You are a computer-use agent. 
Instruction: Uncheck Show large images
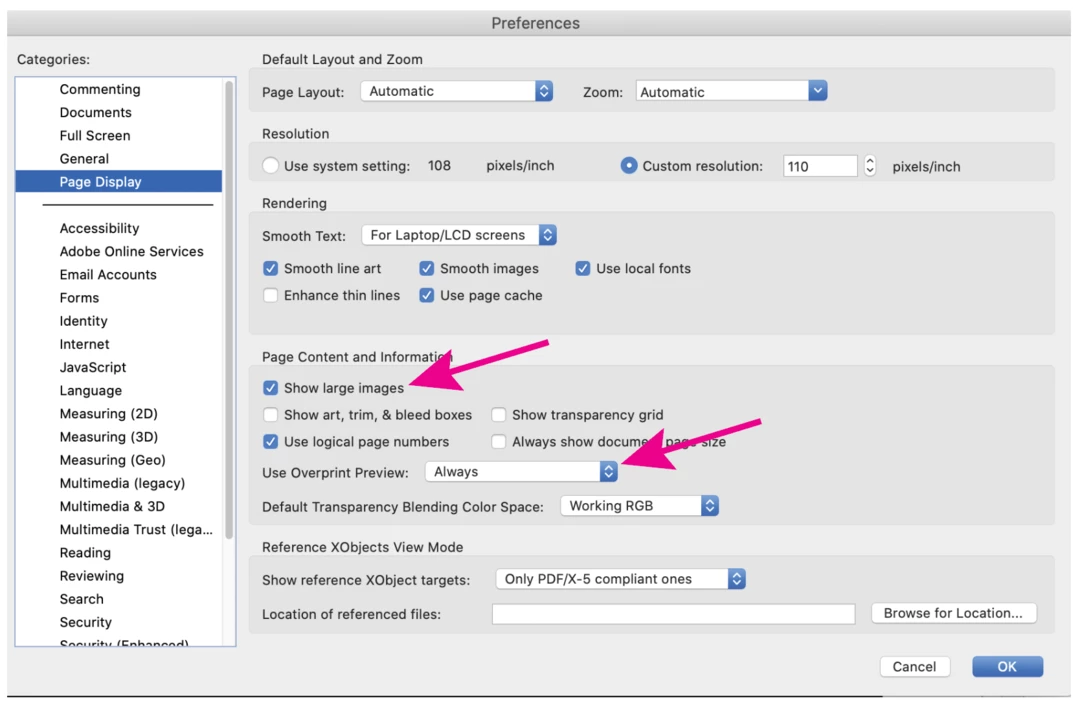271,388
